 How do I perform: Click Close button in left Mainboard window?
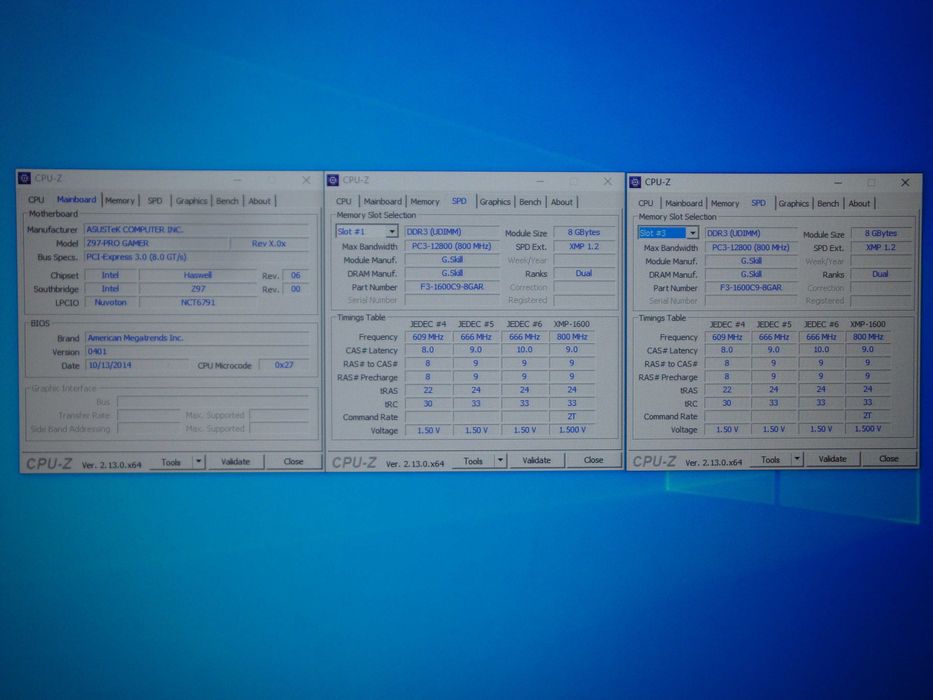(x=293, y=461)
